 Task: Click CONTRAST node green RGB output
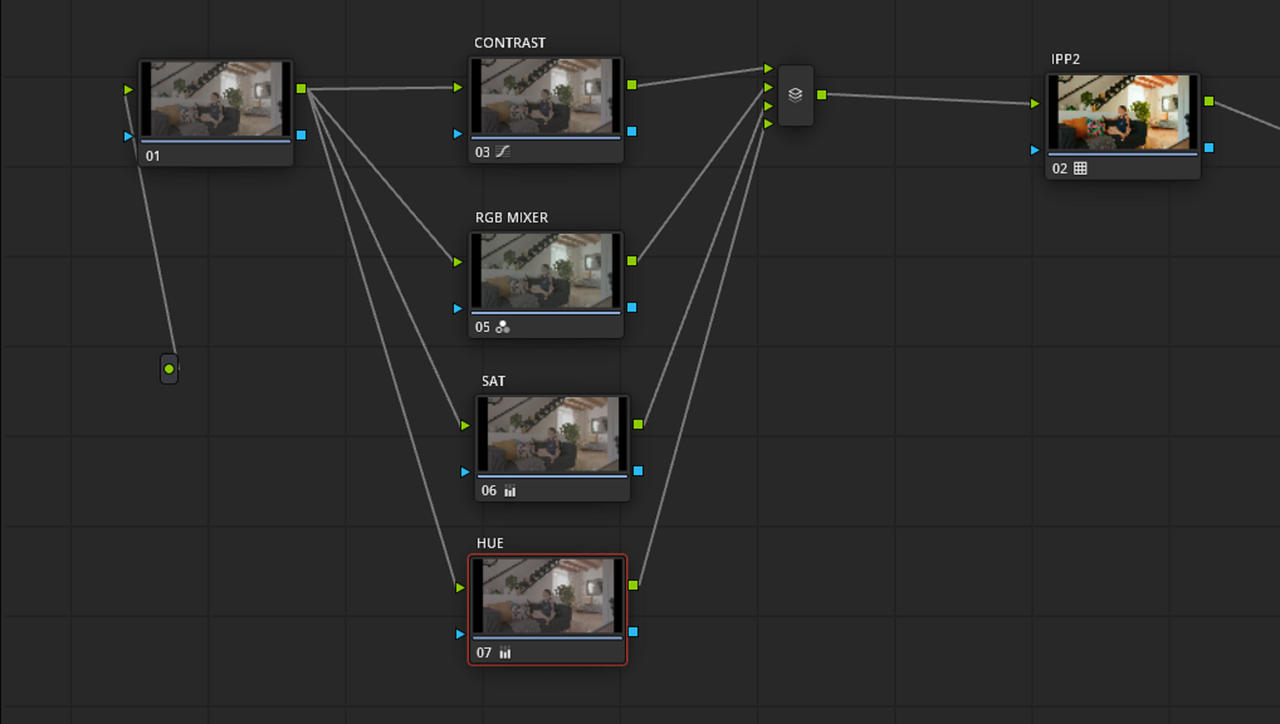click(632, 85)
